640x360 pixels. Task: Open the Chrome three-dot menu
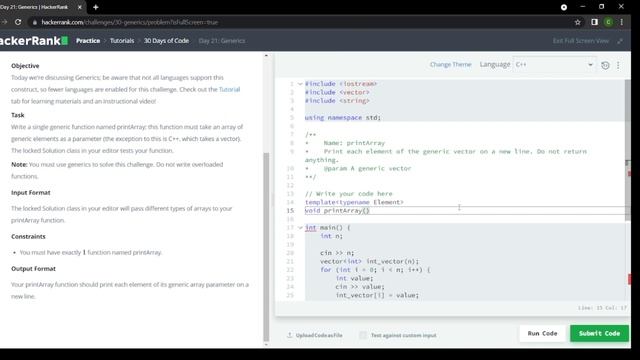622,22
